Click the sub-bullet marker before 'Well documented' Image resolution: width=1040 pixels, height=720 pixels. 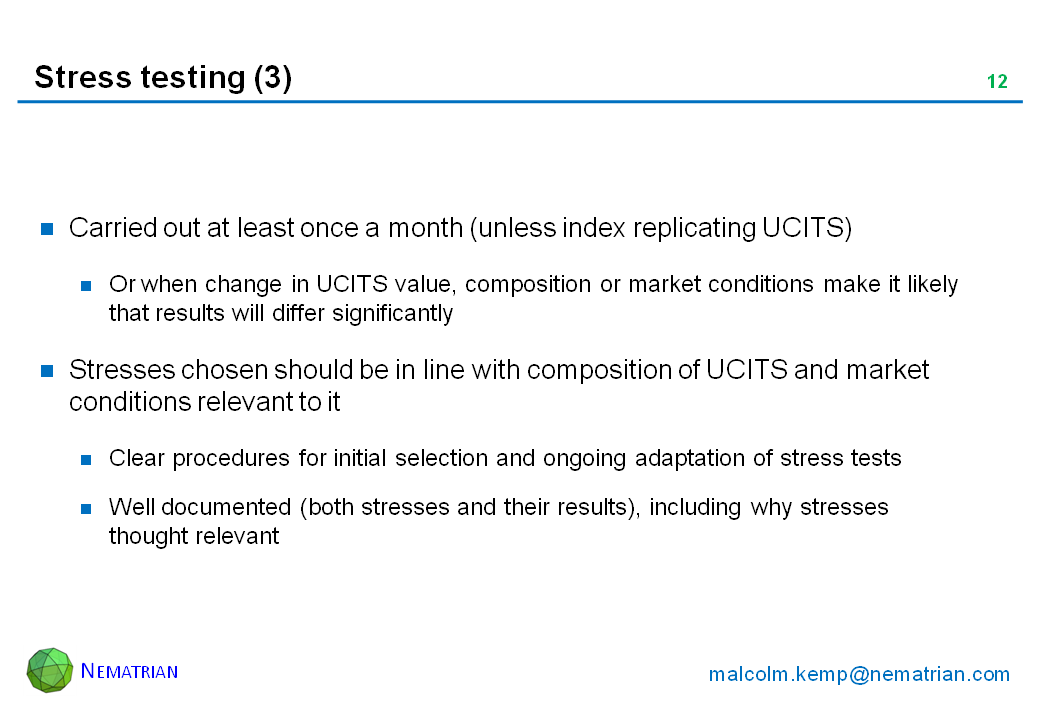88,508
